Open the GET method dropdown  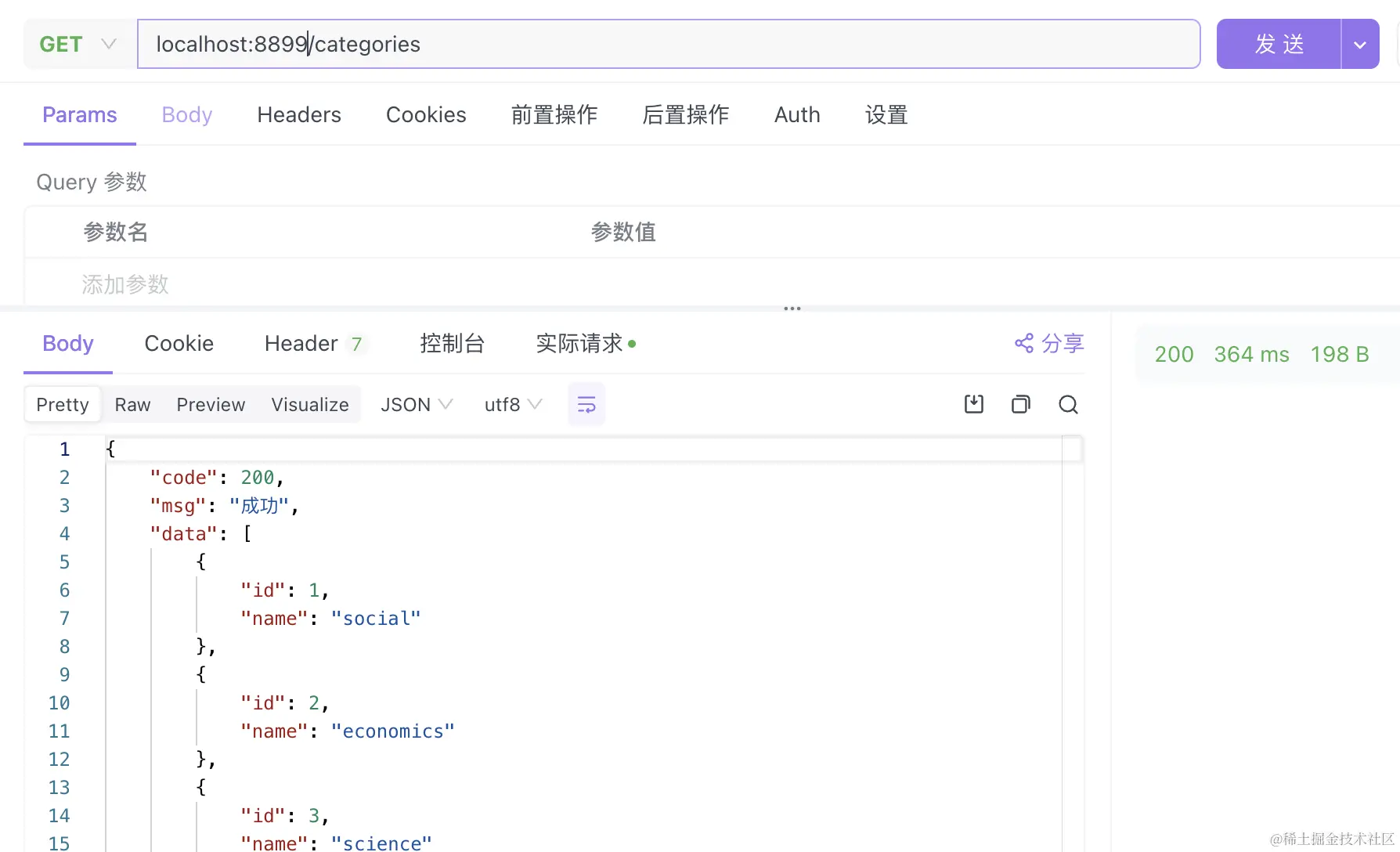78,44
